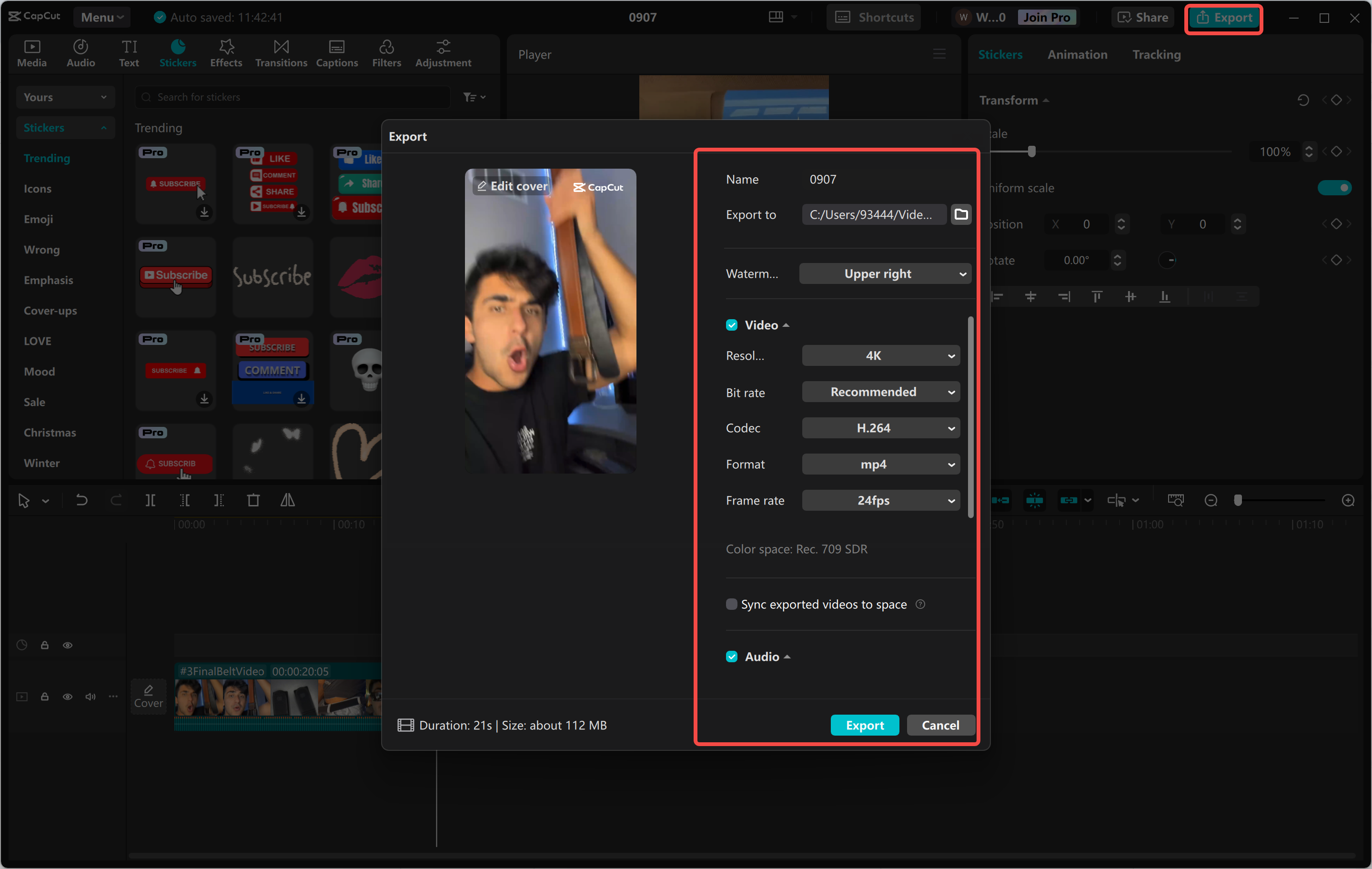Click the teal Export button in dialog
Screen dimensions: 1372x869
864,725
